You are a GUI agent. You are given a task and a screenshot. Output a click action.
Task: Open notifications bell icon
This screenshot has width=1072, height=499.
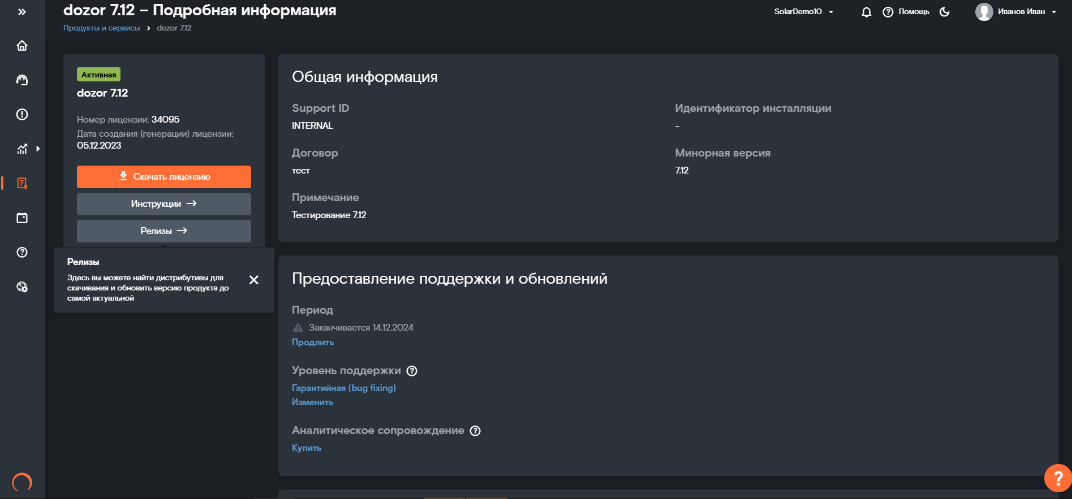[866, 12]
